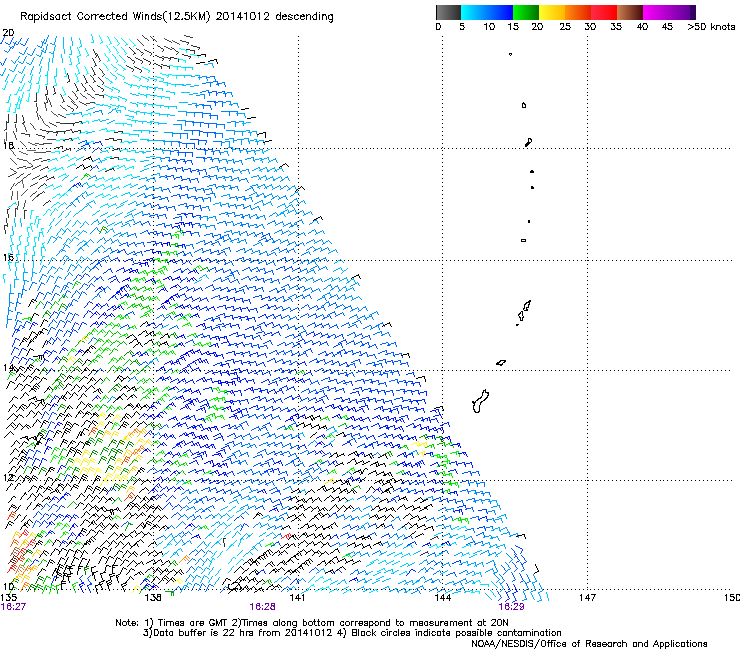Screen dimensions: 740x650
Task: Click the green 15-20 knots legend segment
Action: pos(526,12)
